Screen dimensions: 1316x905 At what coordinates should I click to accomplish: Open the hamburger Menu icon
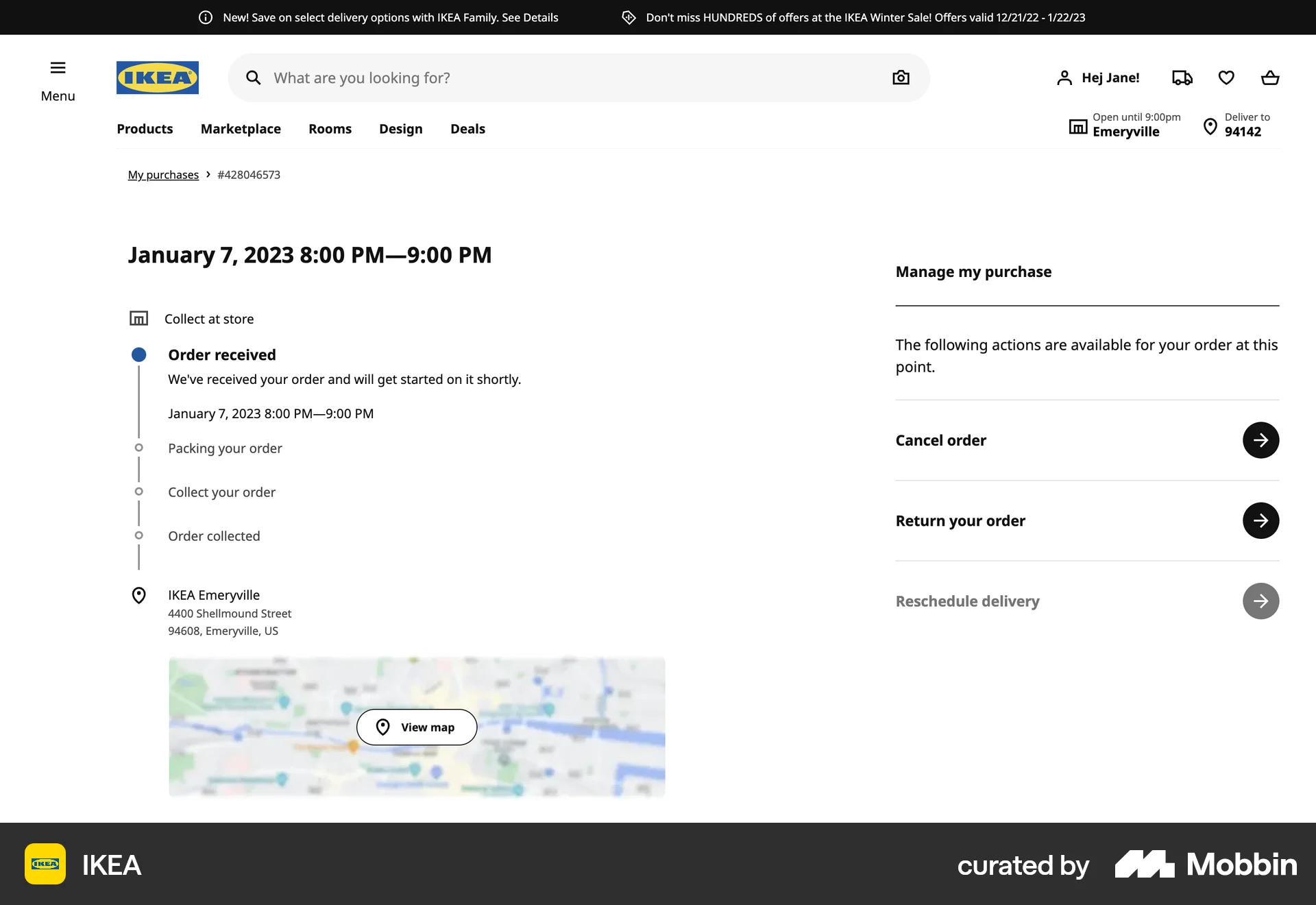(58, 68)
